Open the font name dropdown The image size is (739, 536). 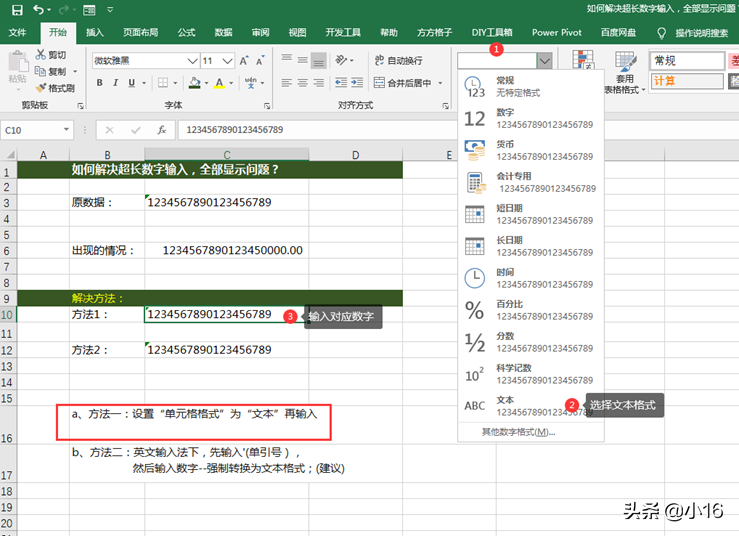coord(192,61)
